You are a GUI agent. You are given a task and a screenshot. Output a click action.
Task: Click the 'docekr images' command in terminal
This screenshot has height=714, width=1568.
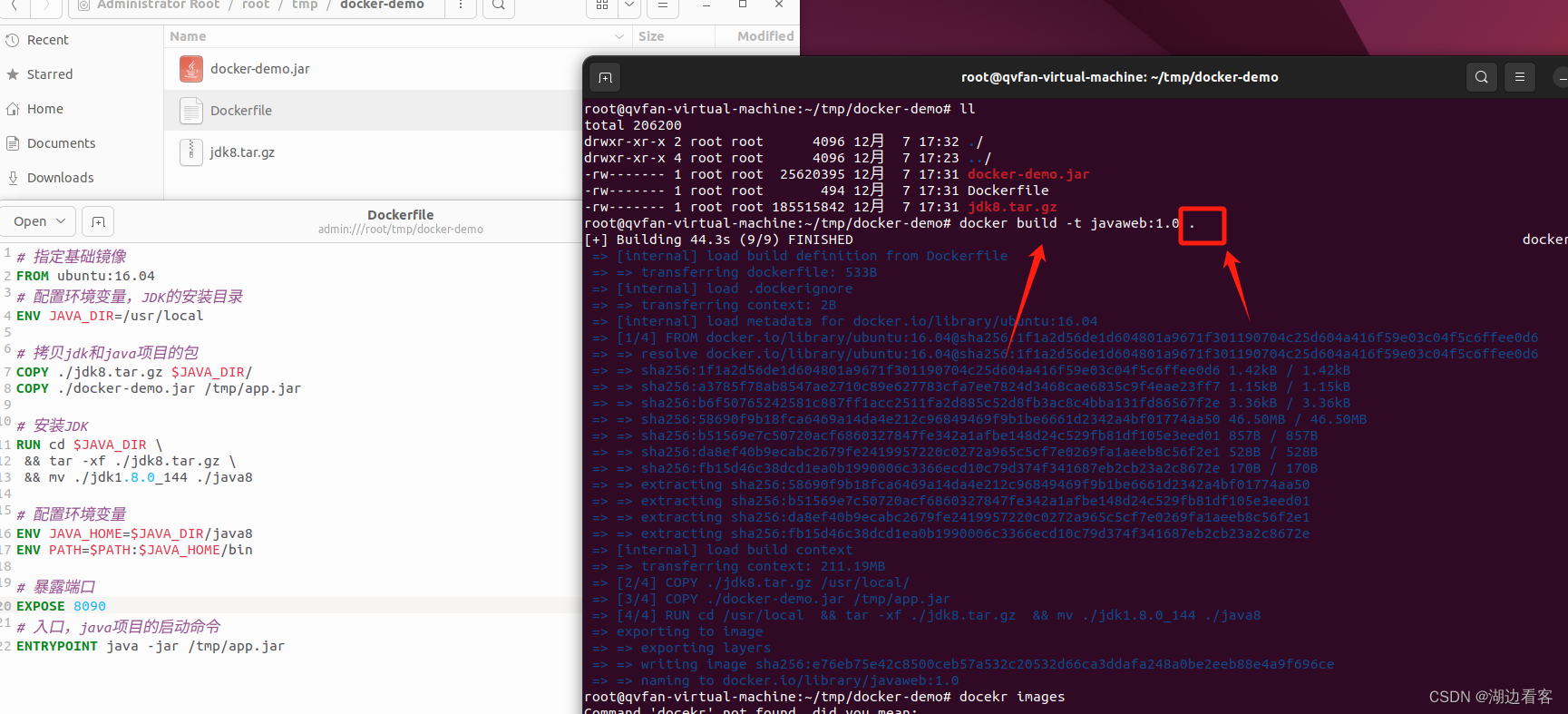coord(1012,697)
